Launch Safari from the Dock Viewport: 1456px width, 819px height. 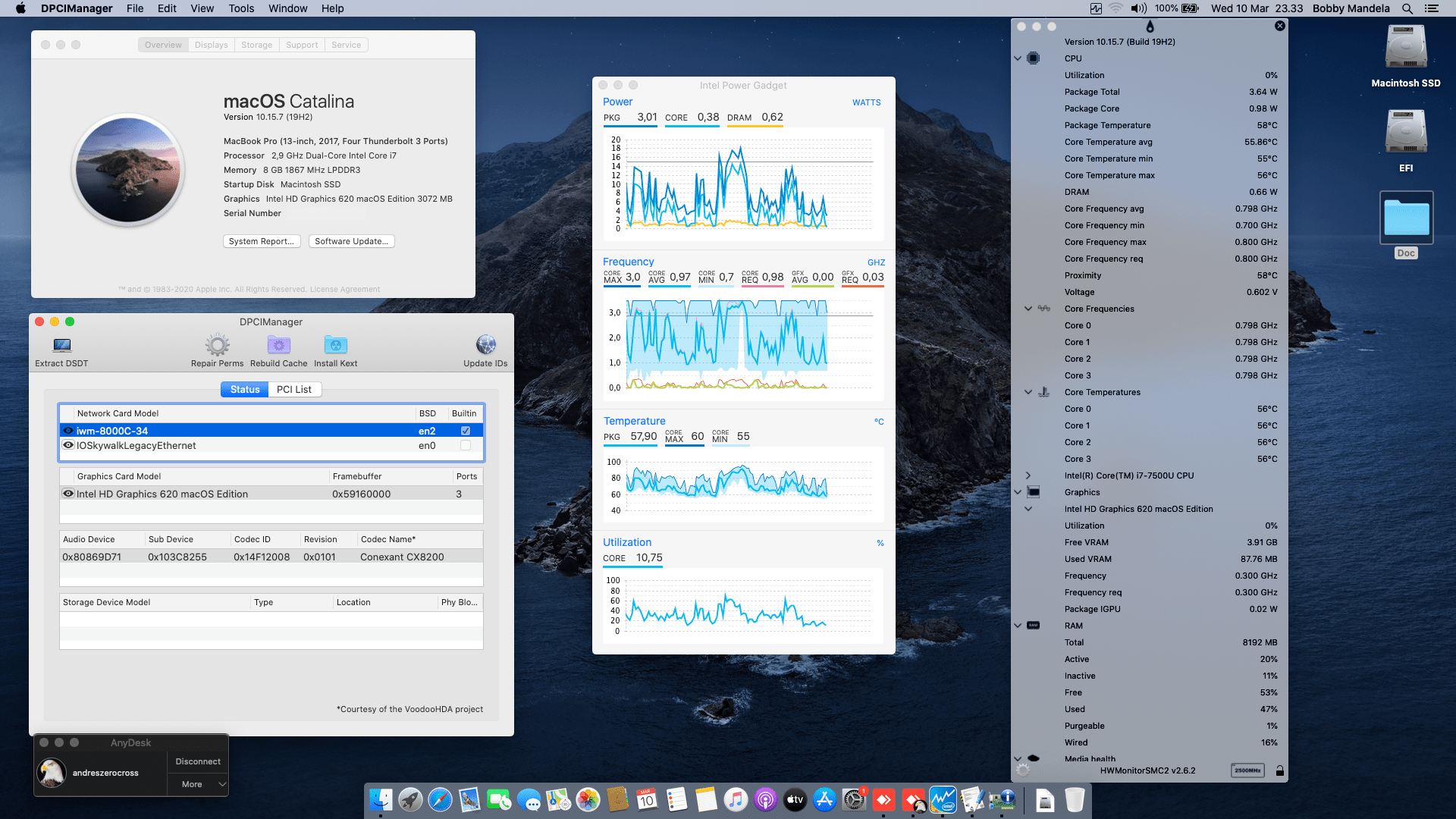440,799
